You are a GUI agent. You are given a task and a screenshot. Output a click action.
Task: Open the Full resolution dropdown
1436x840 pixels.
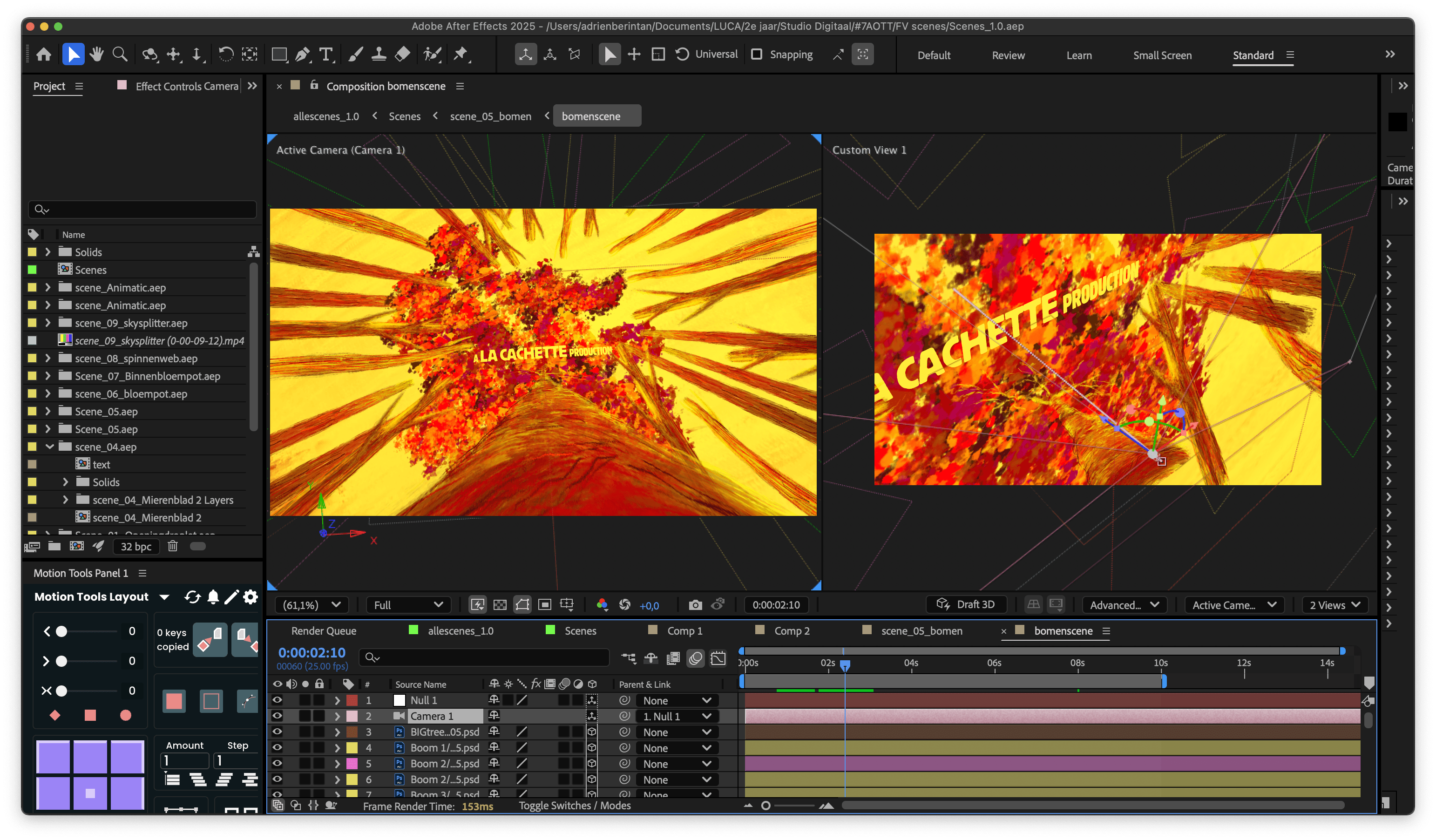point(408,605)
